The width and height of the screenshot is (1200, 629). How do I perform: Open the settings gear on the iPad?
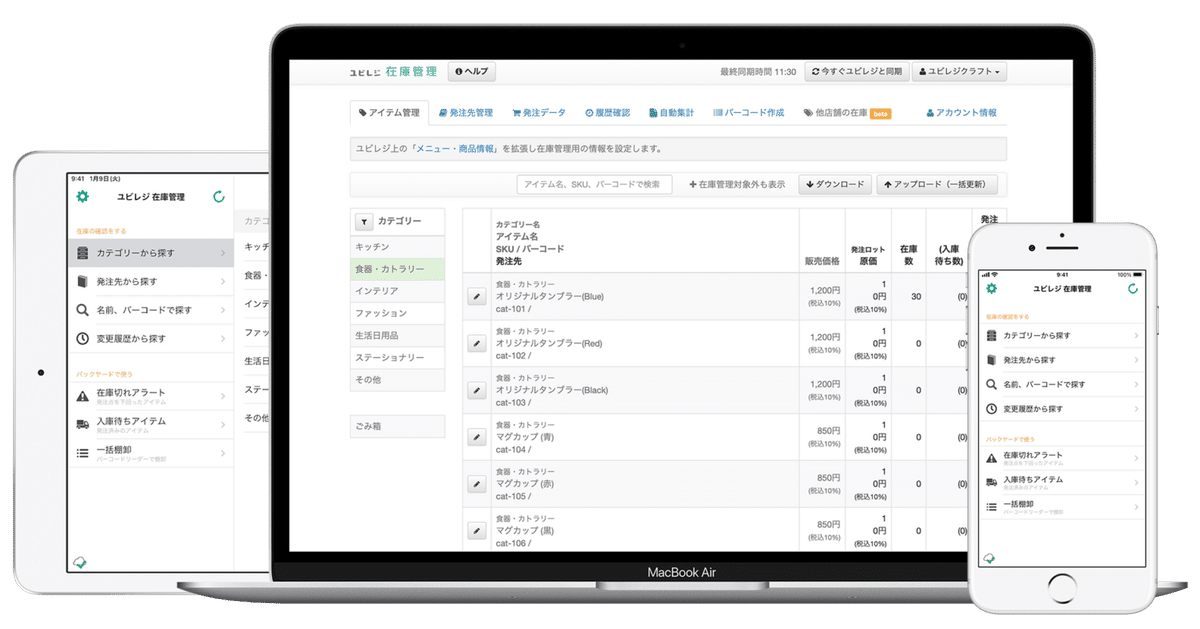83,197
